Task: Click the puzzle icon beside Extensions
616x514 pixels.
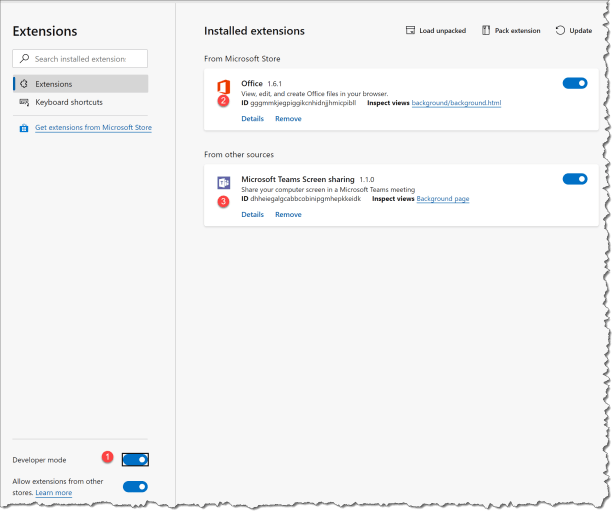Action: 24,84
